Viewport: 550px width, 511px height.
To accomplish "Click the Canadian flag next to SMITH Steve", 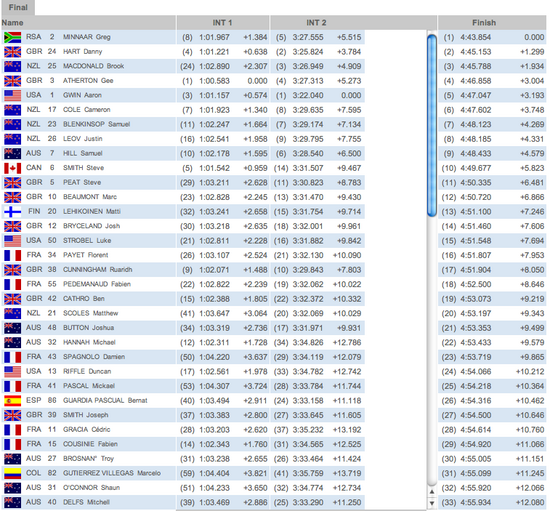I will coord(12,168).
